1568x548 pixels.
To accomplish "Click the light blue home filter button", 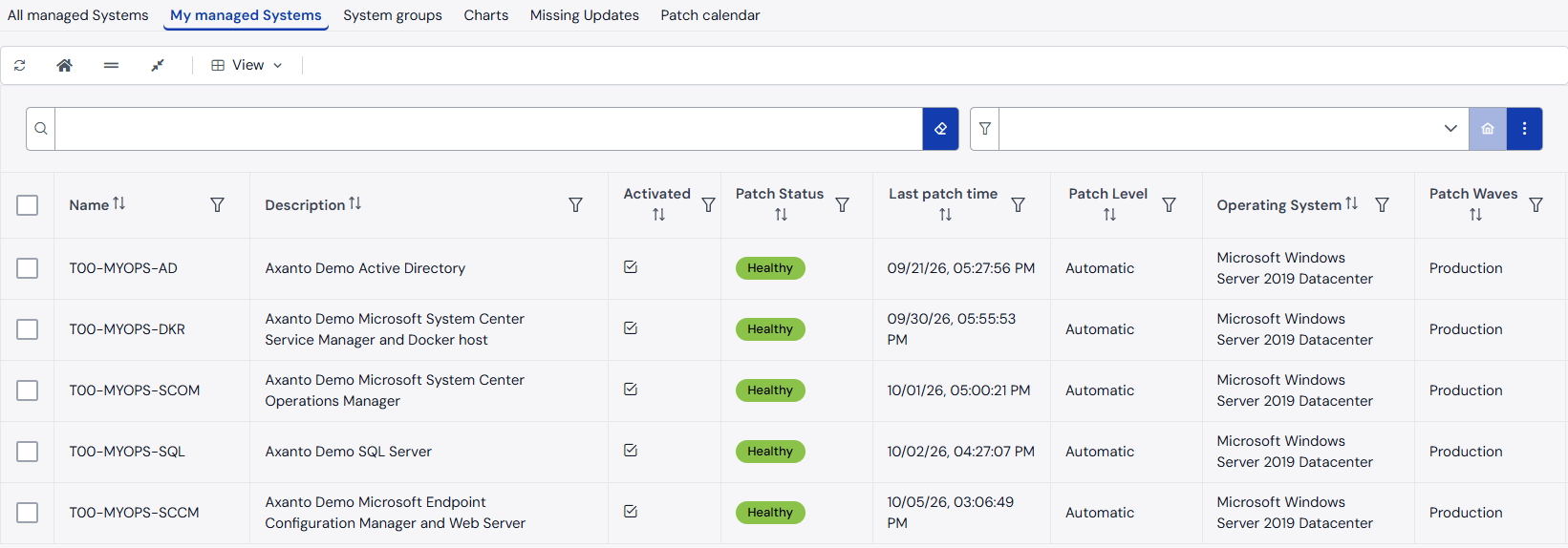I will pos(1488,129).
